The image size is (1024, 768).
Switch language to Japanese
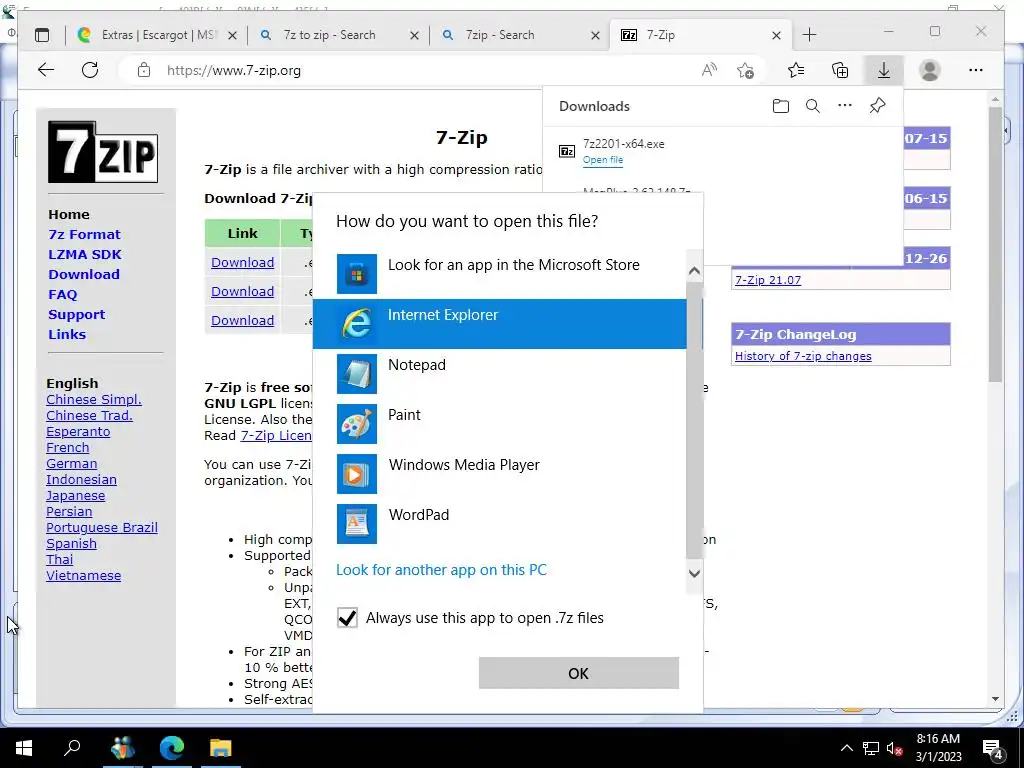(75, 496)
